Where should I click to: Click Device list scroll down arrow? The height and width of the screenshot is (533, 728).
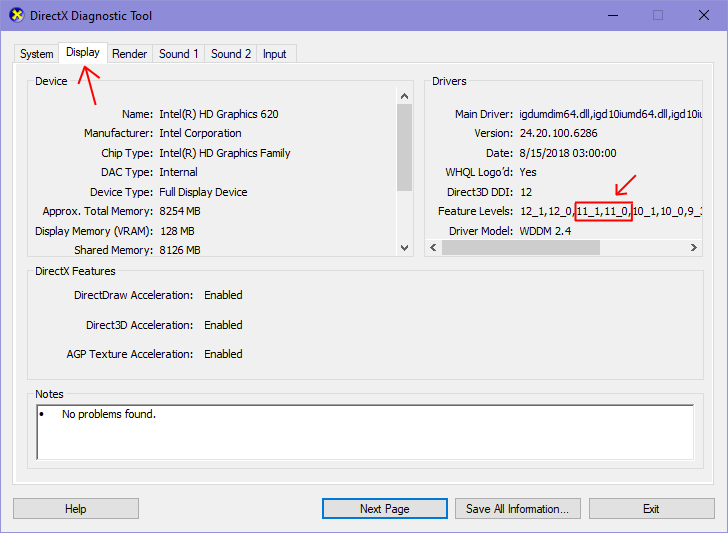point(404,248)
